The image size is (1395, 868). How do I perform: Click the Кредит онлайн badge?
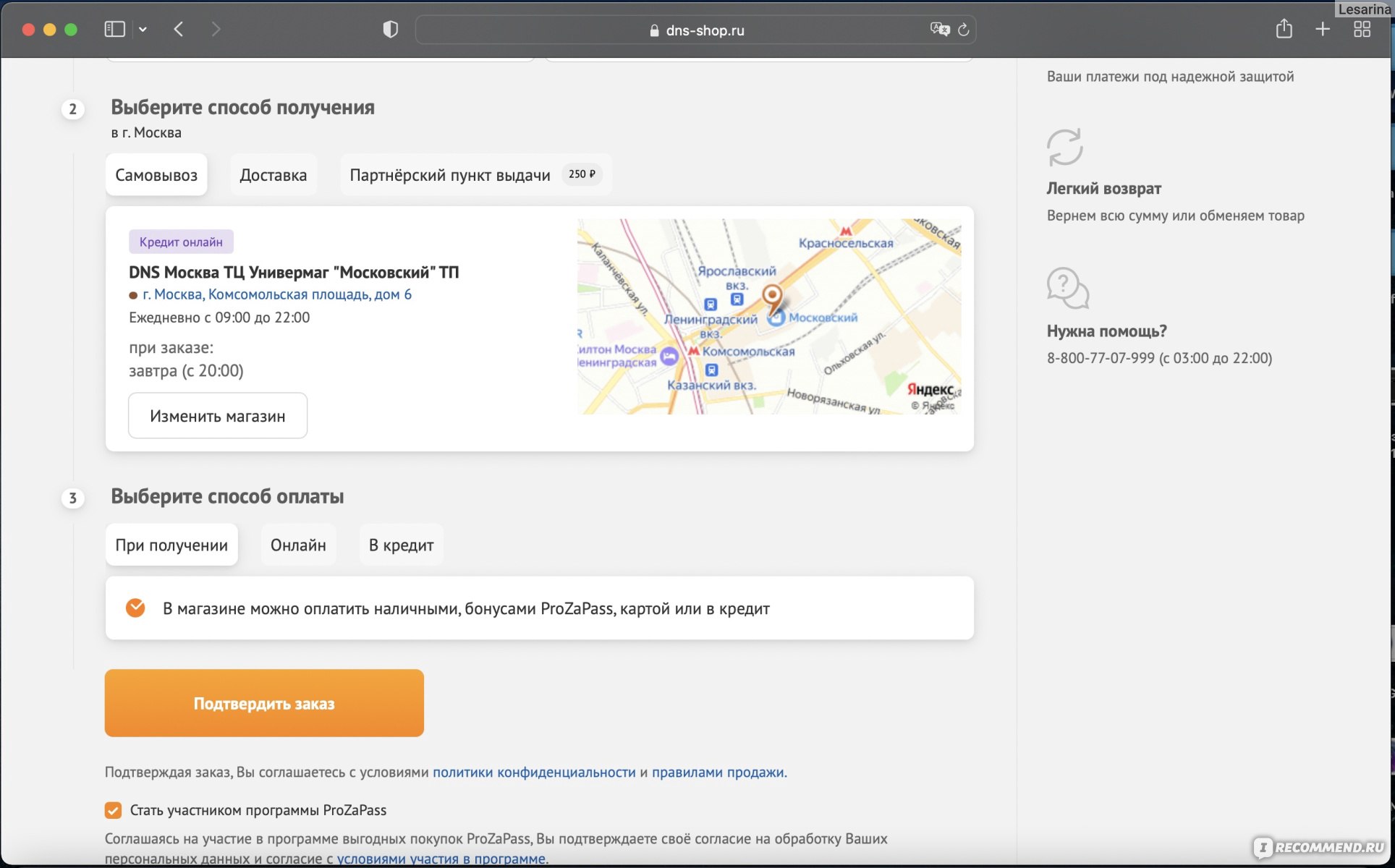click(181, 242)
